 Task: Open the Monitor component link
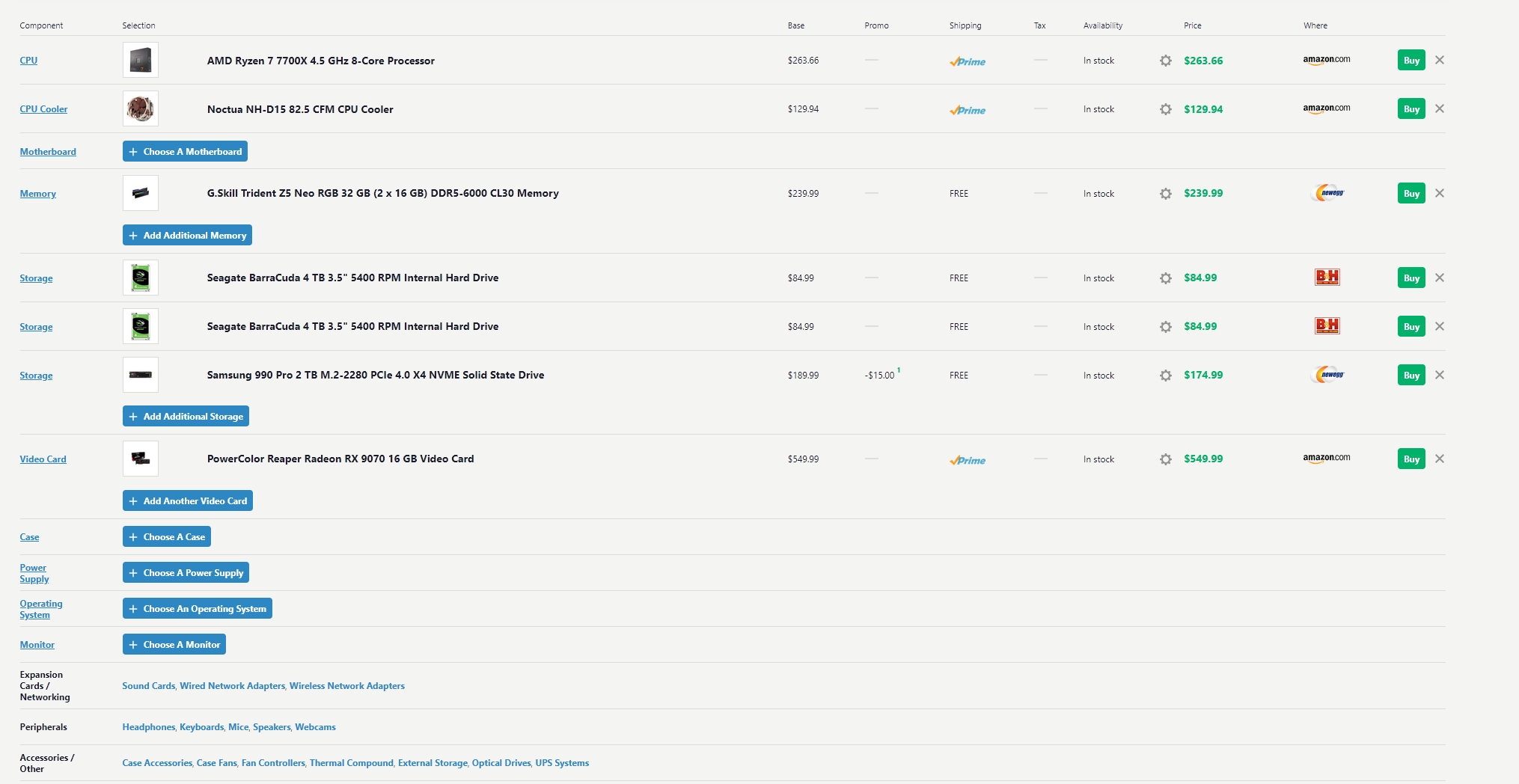pyautogui.click(x=37, y=645)
